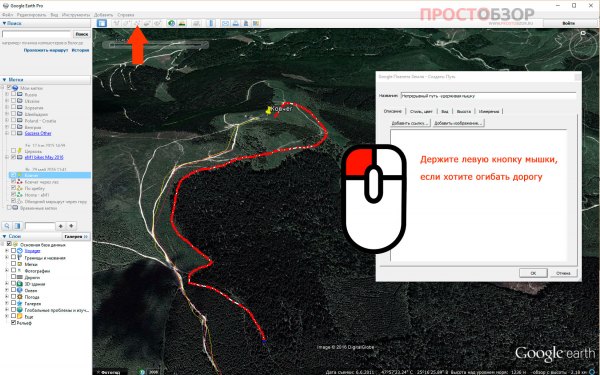Viewport: 600px width, 375px height.
Task: Open the historical imagery clock icon
Action: click(172, 23)
